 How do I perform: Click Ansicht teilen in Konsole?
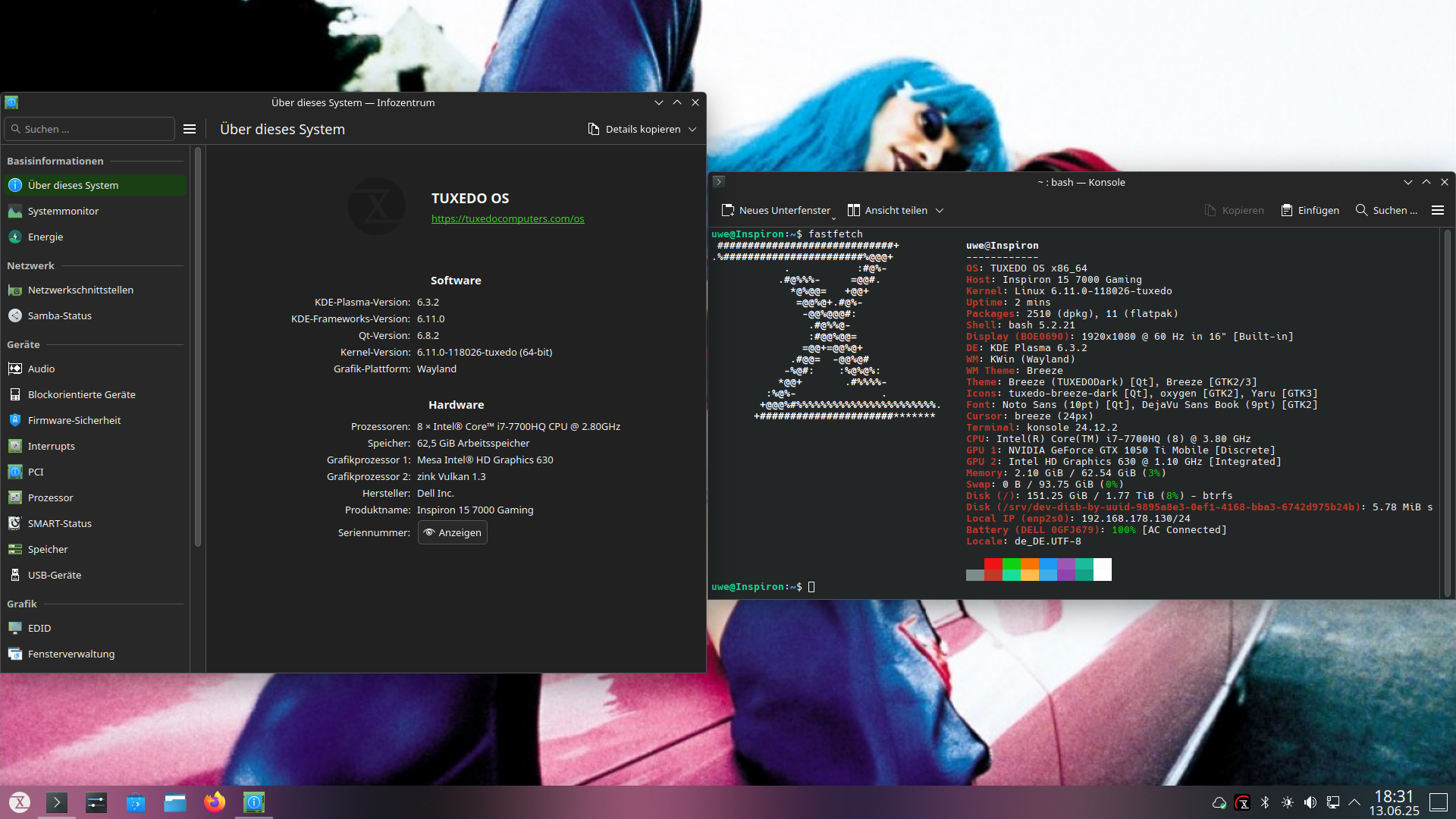coord(887,210)
